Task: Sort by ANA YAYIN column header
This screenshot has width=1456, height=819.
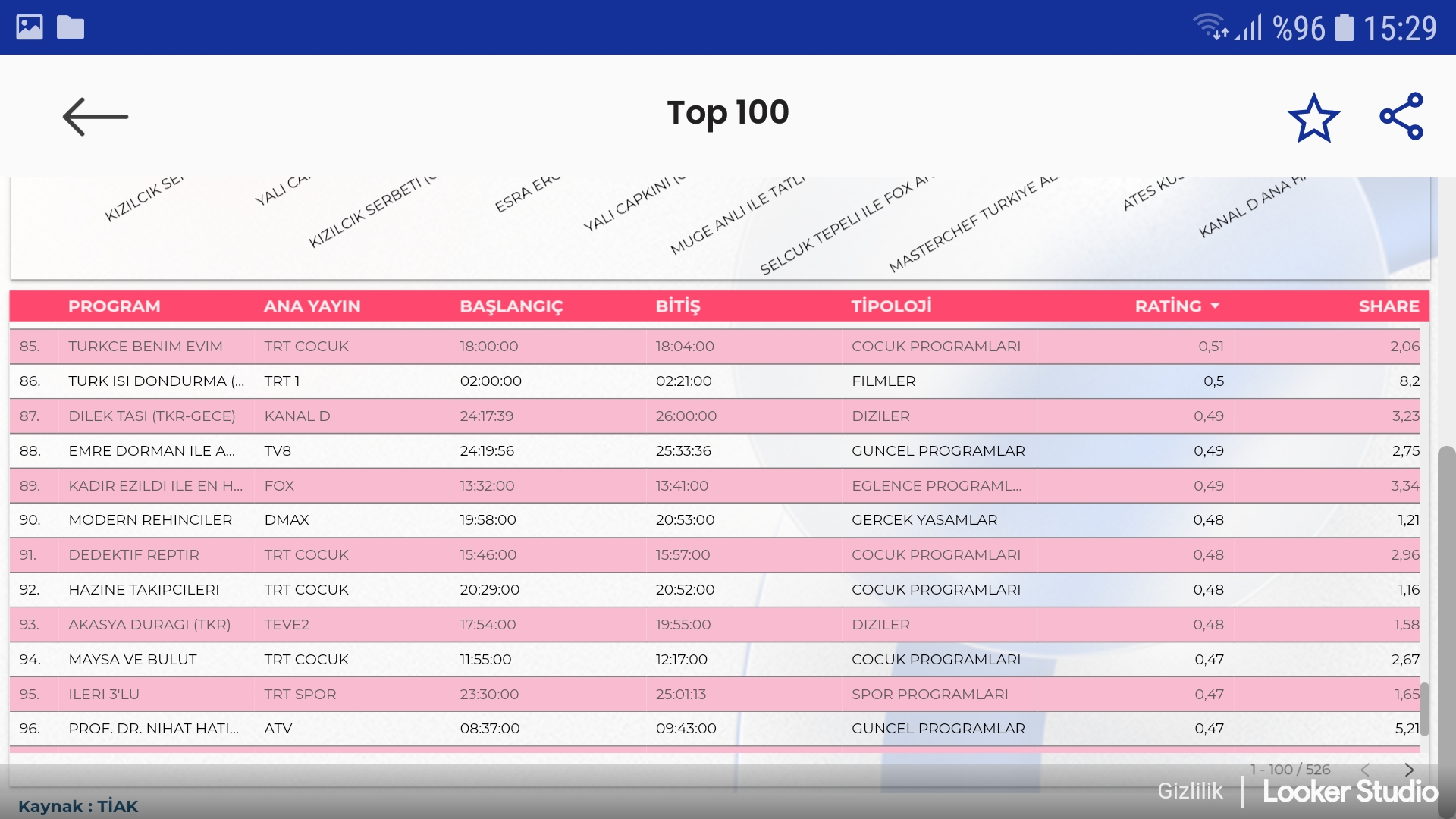Action: tap(312, 306)
